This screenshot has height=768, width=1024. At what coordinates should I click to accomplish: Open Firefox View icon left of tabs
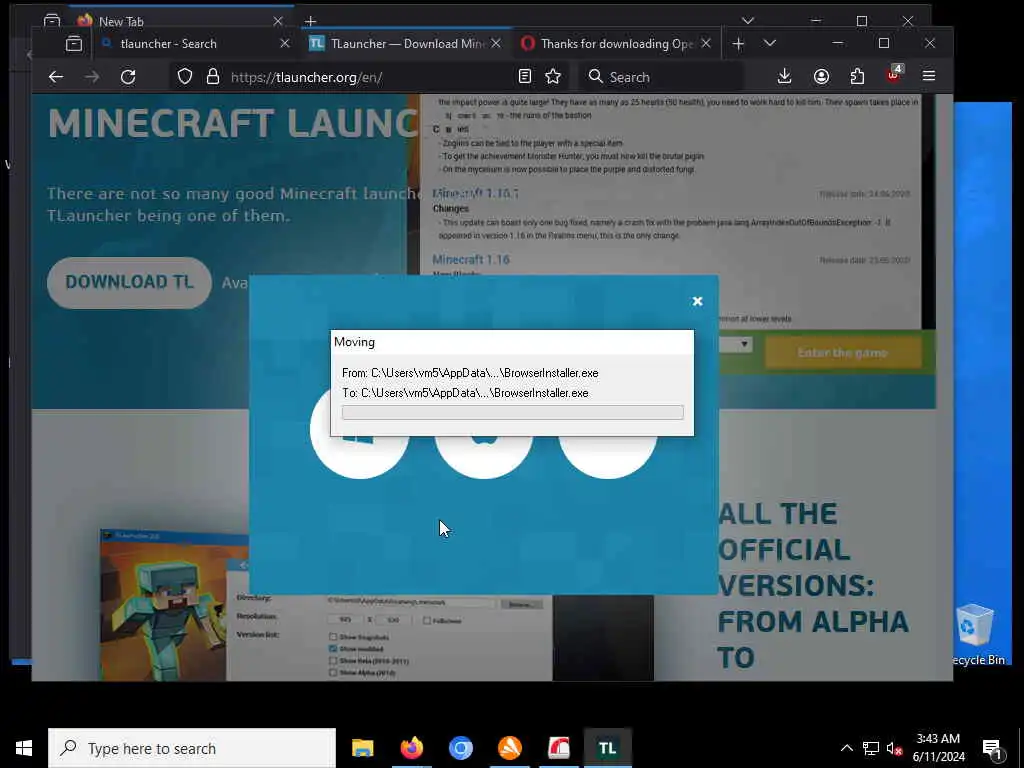click(x=74, y=44)
